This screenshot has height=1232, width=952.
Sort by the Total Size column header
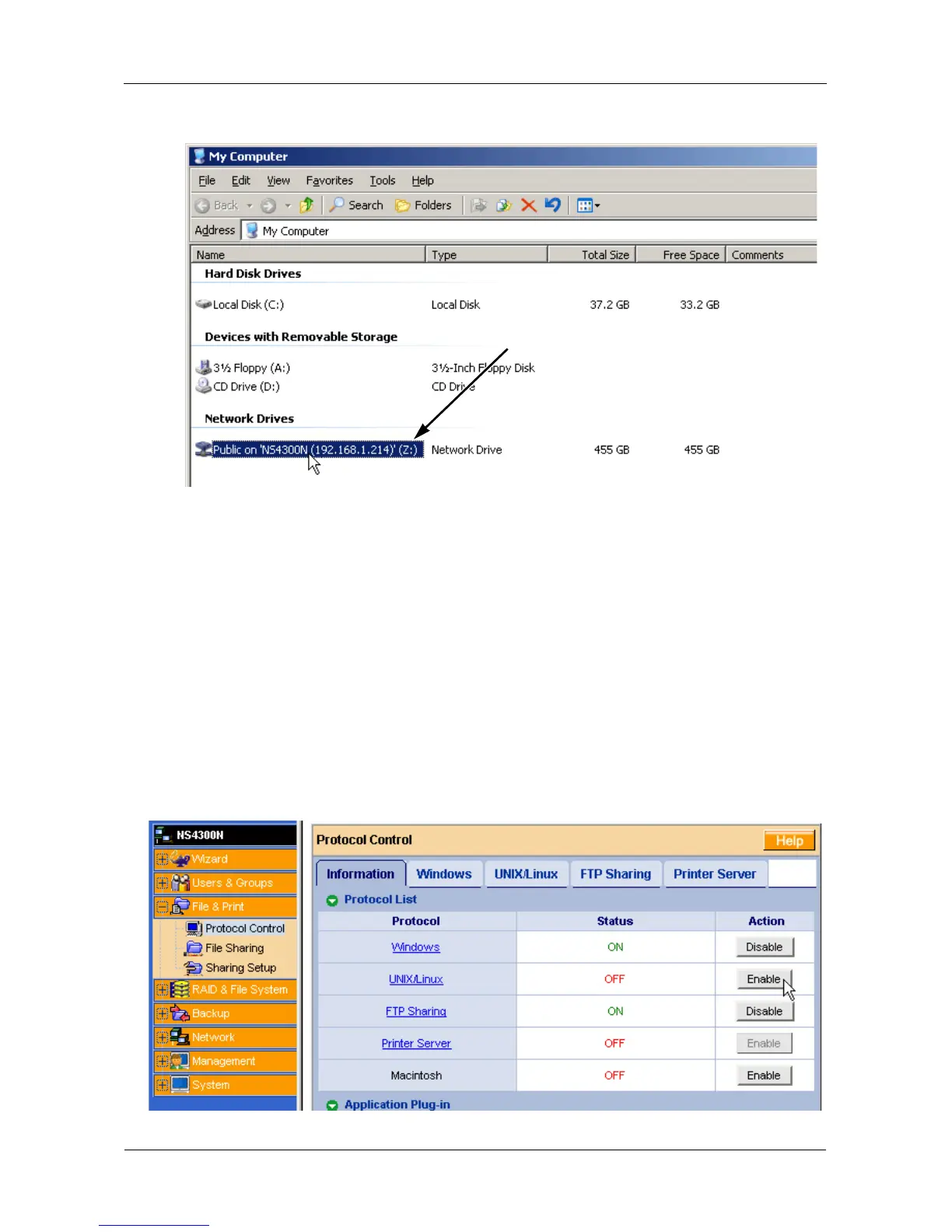593,254
